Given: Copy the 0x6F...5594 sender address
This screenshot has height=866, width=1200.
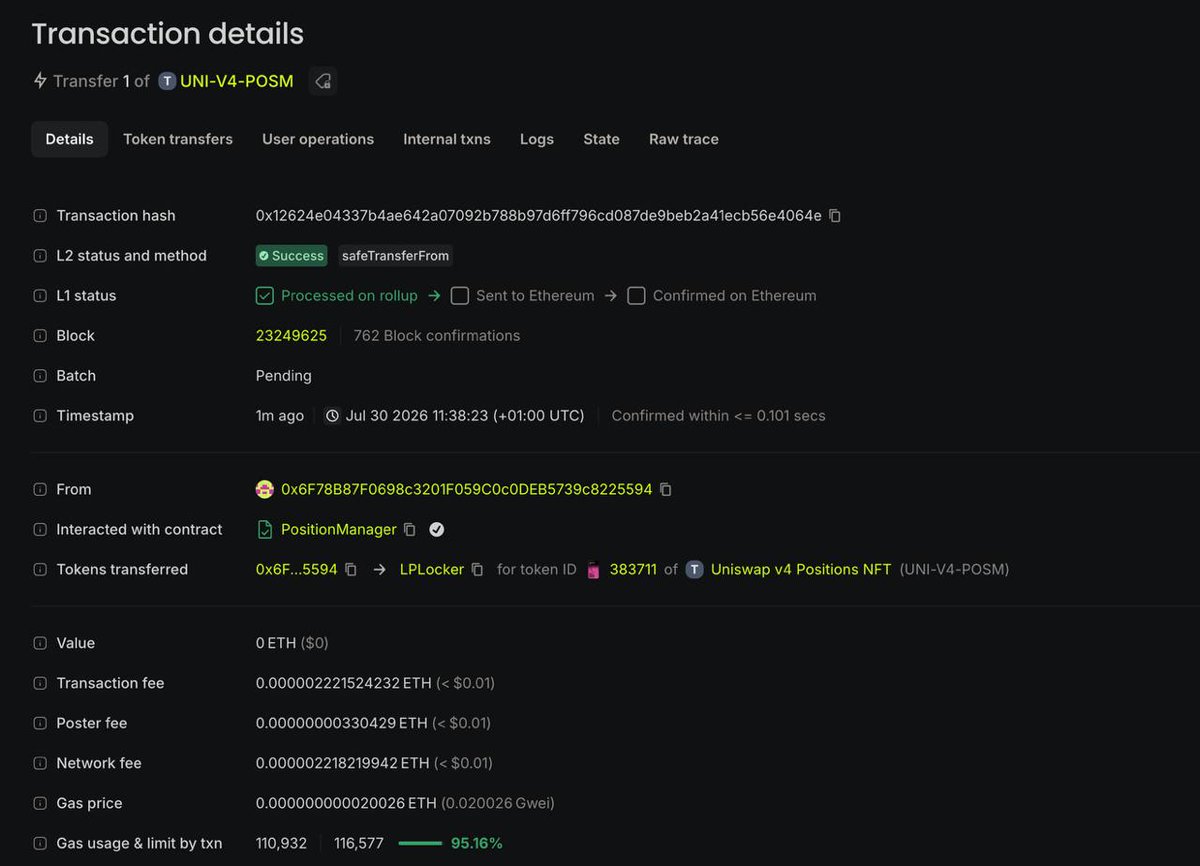Looking at the screenshot, I should (351, 570).
